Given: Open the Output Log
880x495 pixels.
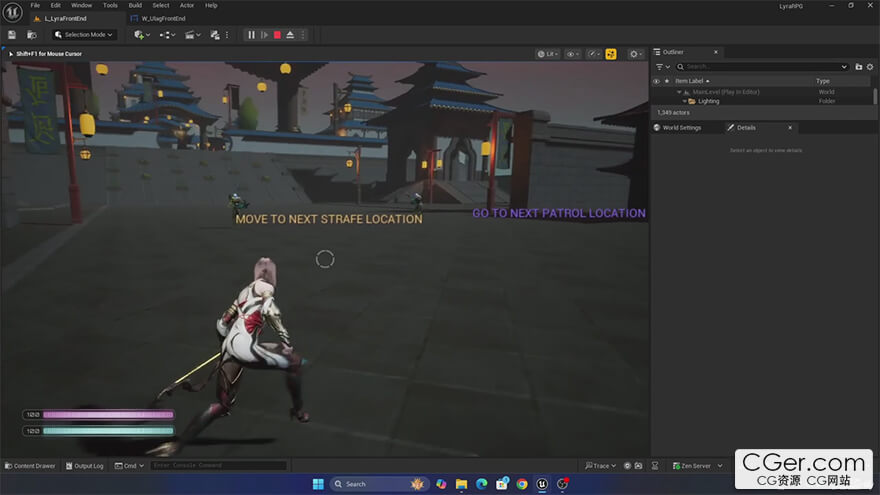Looking at the screenshot, I should (x=85, y=466).
